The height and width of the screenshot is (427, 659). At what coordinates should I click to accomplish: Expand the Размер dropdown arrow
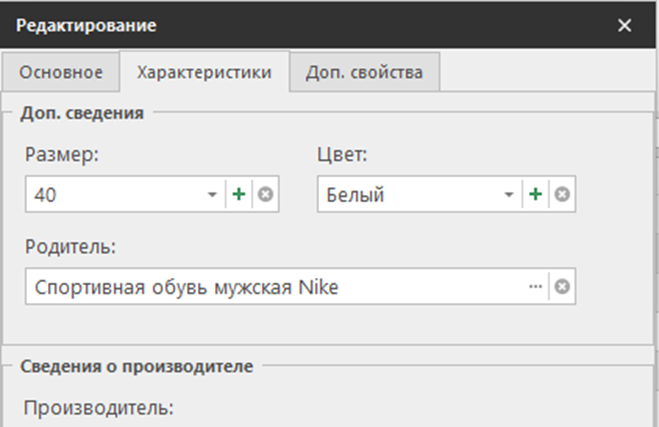point(212,196)
